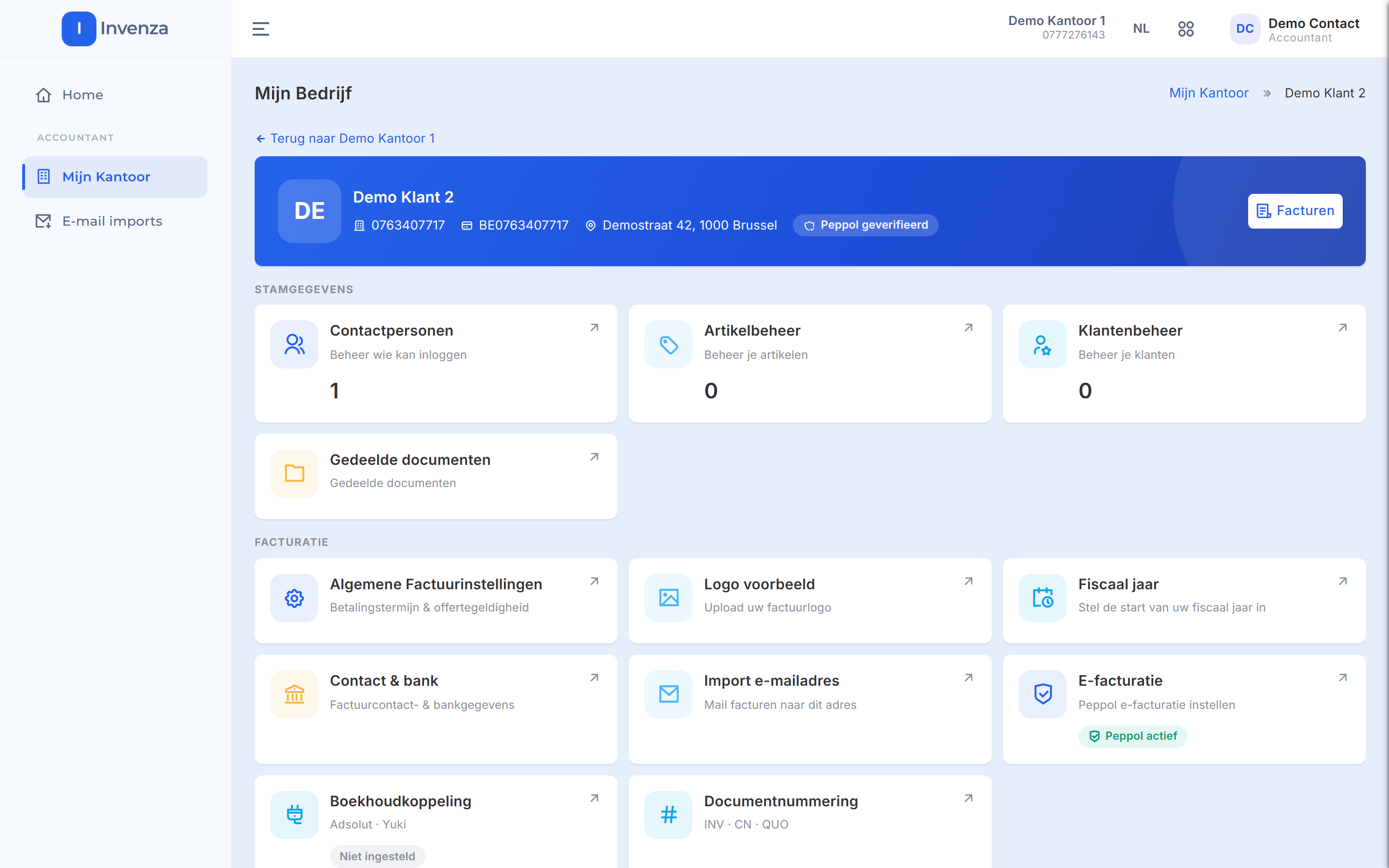Open arrow on Contactpersonen card
The width and height of the screenshot is (1389, 868).
(594, 328)
